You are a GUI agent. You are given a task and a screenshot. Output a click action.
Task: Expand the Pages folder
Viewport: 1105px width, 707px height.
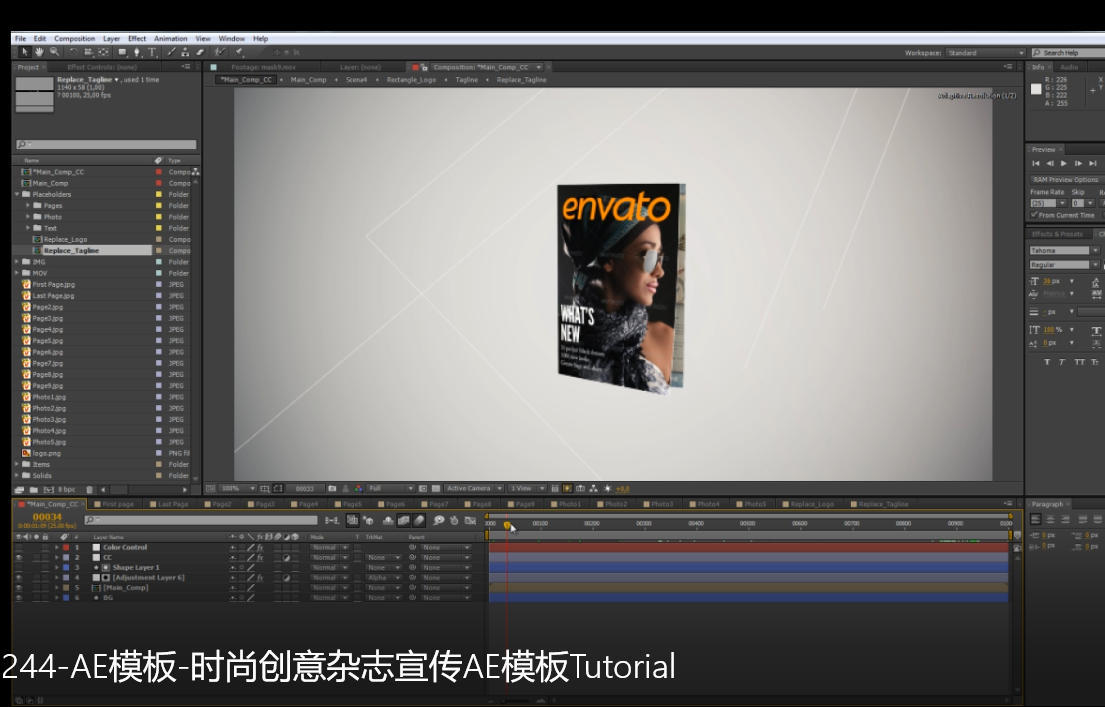click(28, 206)
